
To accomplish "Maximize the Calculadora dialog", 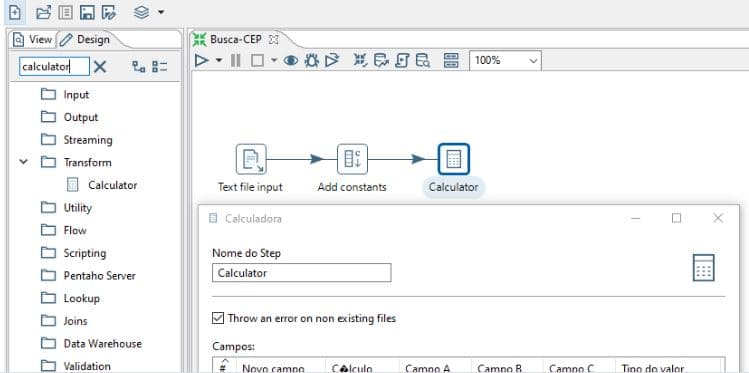I will 676,218.
